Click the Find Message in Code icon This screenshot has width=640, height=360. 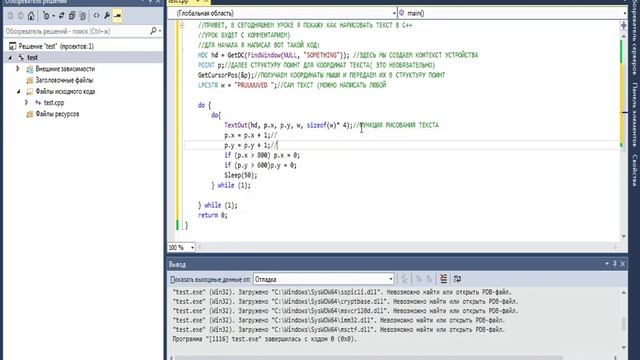(404, 279)
